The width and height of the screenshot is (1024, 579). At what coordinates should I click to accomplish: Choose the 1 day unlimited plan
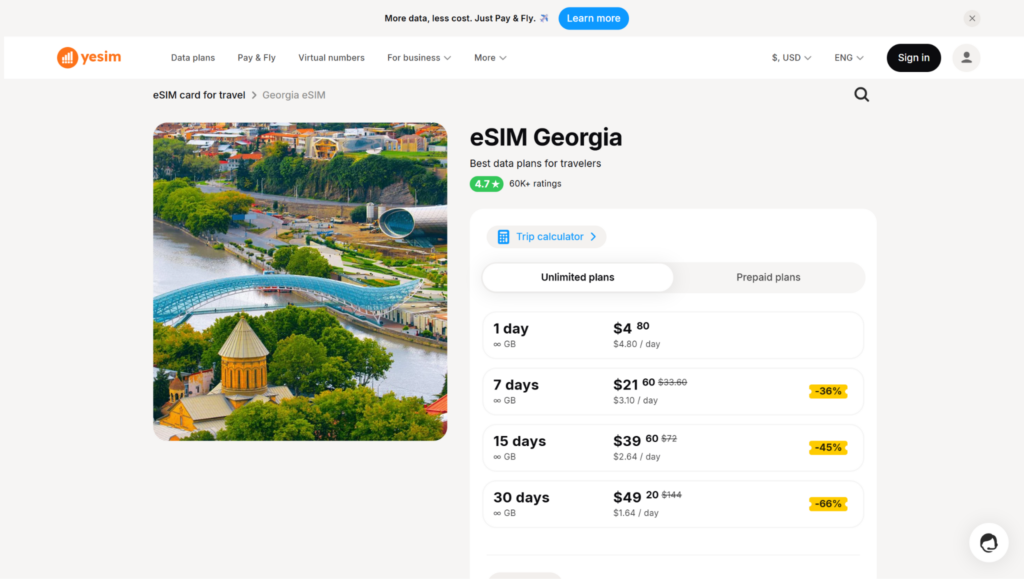click(673, 335)
